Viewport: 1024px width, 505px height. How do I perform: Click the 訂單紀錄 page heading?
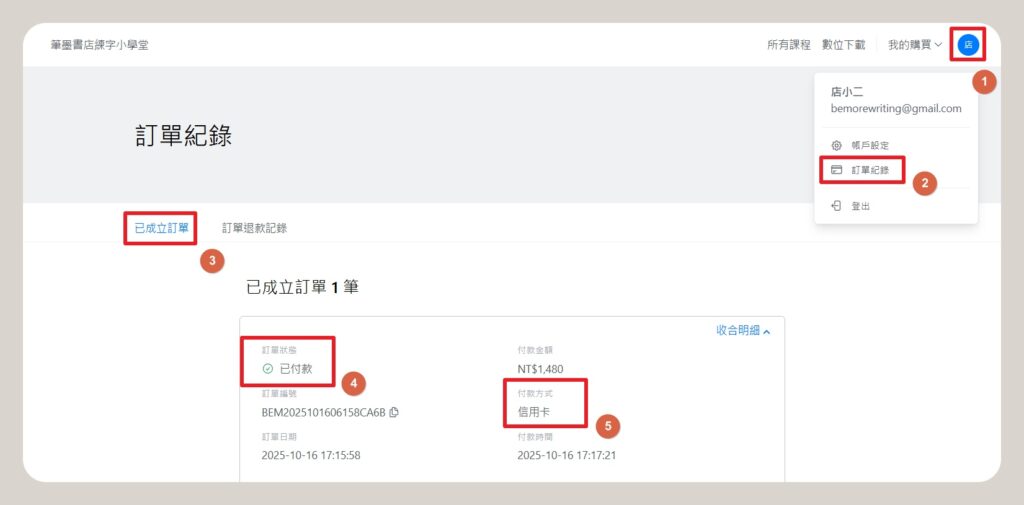coord(183,136)
